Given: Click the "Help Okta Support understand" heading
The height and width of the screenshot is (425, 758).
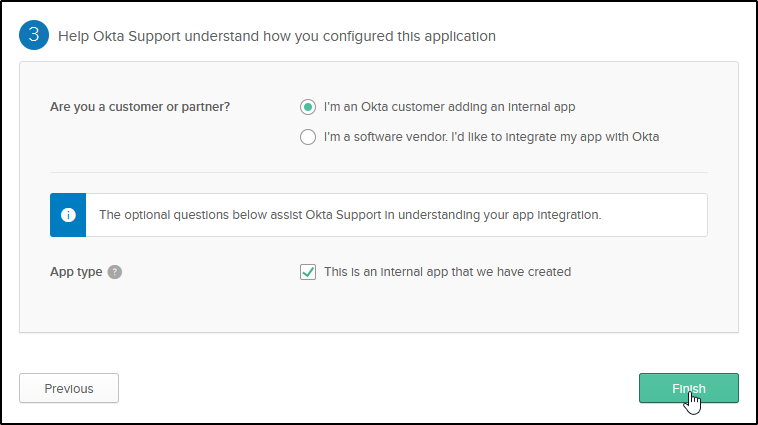Looking at the screenshot, I should pyautogui.click(x=277, y=37).
